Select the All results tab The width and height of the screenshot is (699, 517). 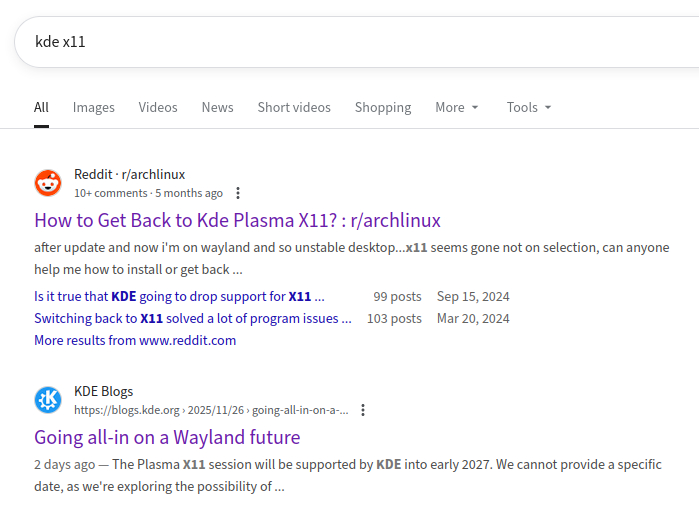point(41,107)
